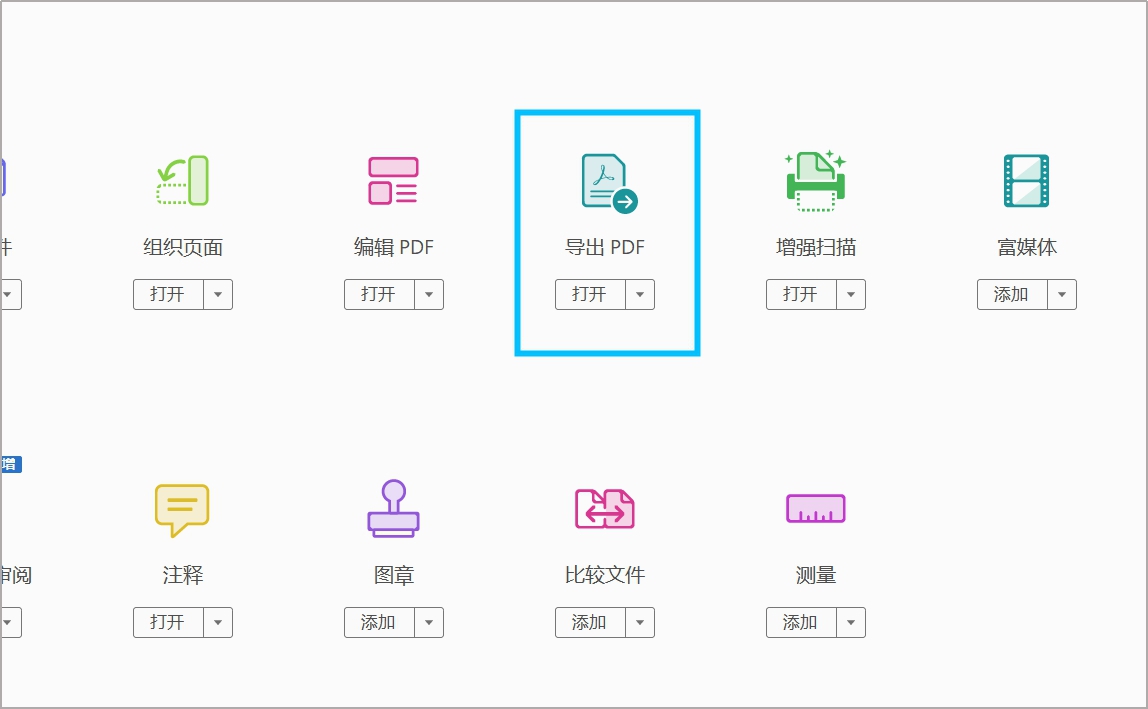Click 添加 button under 富媒体
The height and width of the screenshot is (709, 1148).
tap(1012, 294)
